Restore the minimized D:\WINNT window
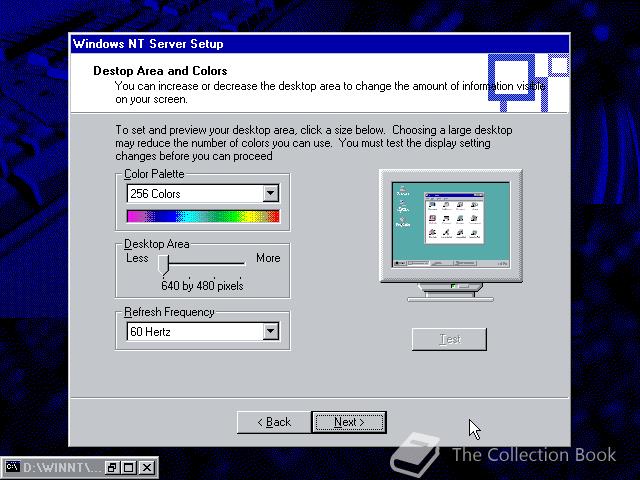640x480 pixels. point(111,467)
